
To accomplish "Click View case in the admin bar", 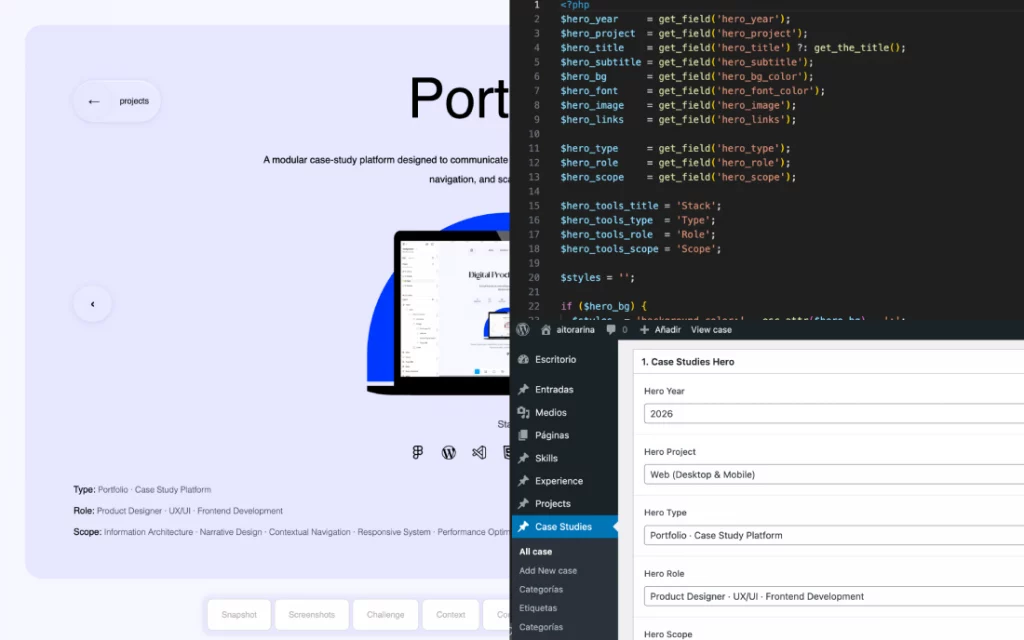I will click(x=711, y=330).
